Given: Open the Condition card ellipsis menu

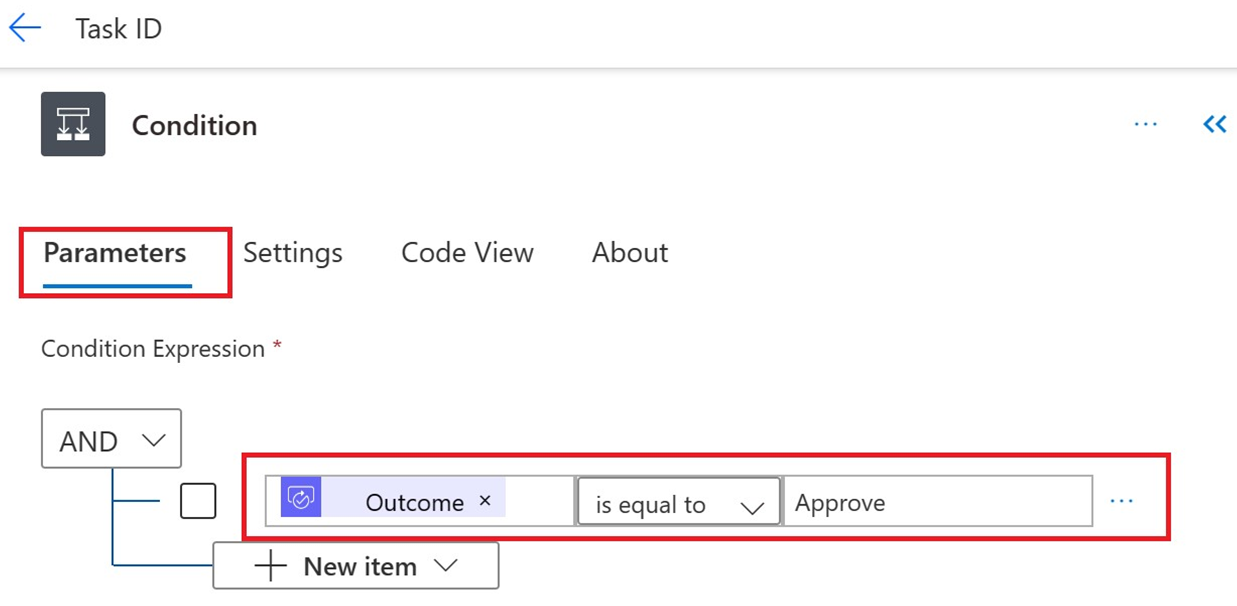Looking at the screenshot, I should pos(1146,124).
